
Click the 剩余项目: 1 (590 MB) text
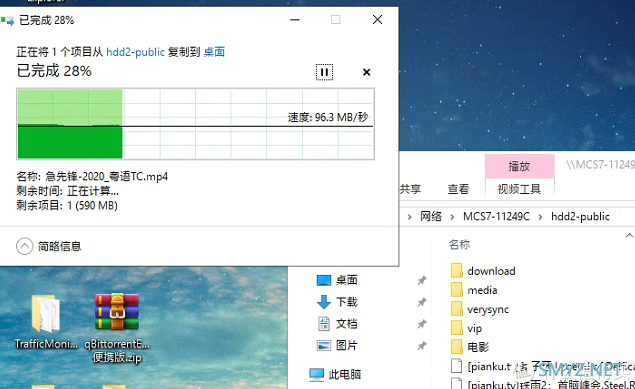coord(67,206)
